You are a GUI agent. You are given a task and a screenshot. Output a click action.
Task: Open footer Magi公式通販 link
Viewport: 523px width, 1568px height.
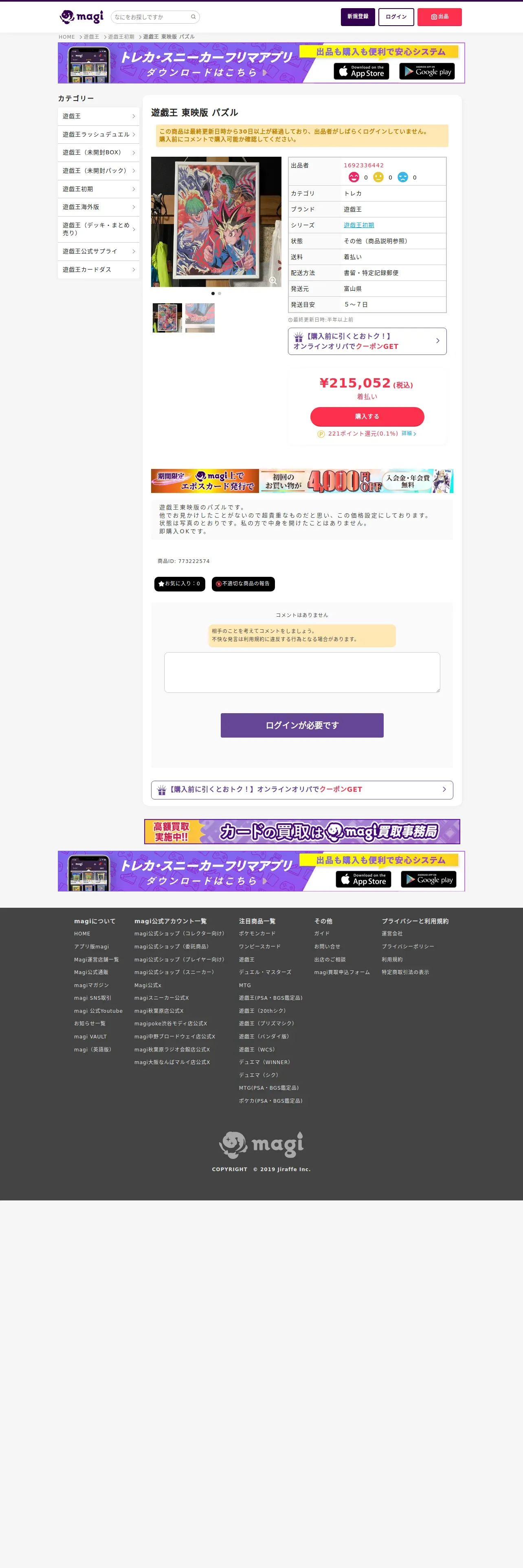pyautogui.click(x=91, y=972)
